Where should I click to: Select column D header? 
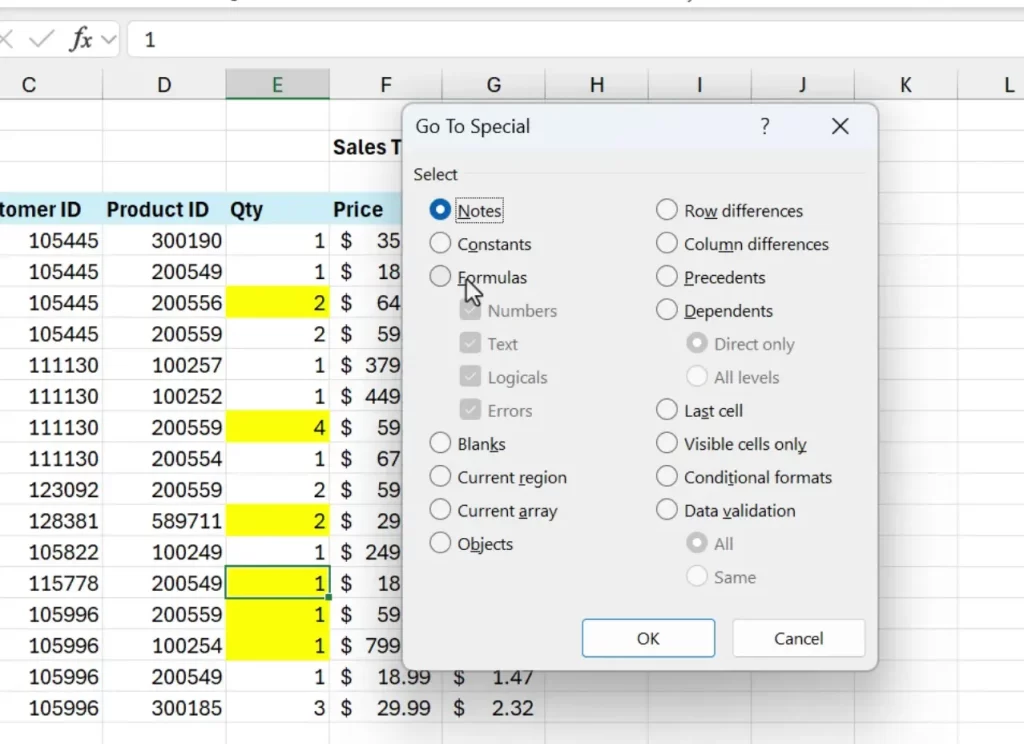click(164, 85)
